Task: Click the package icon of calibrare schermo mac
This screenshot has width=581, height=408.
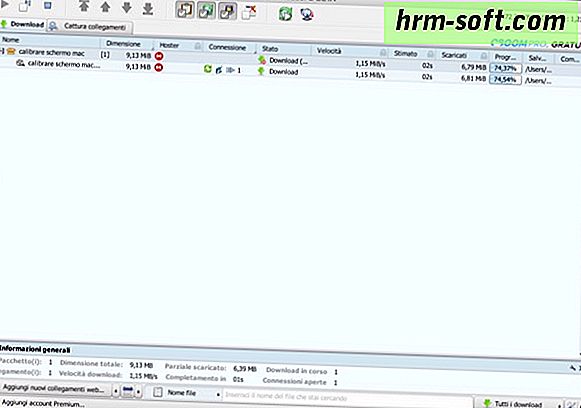Action: click(x=11, y=52)
